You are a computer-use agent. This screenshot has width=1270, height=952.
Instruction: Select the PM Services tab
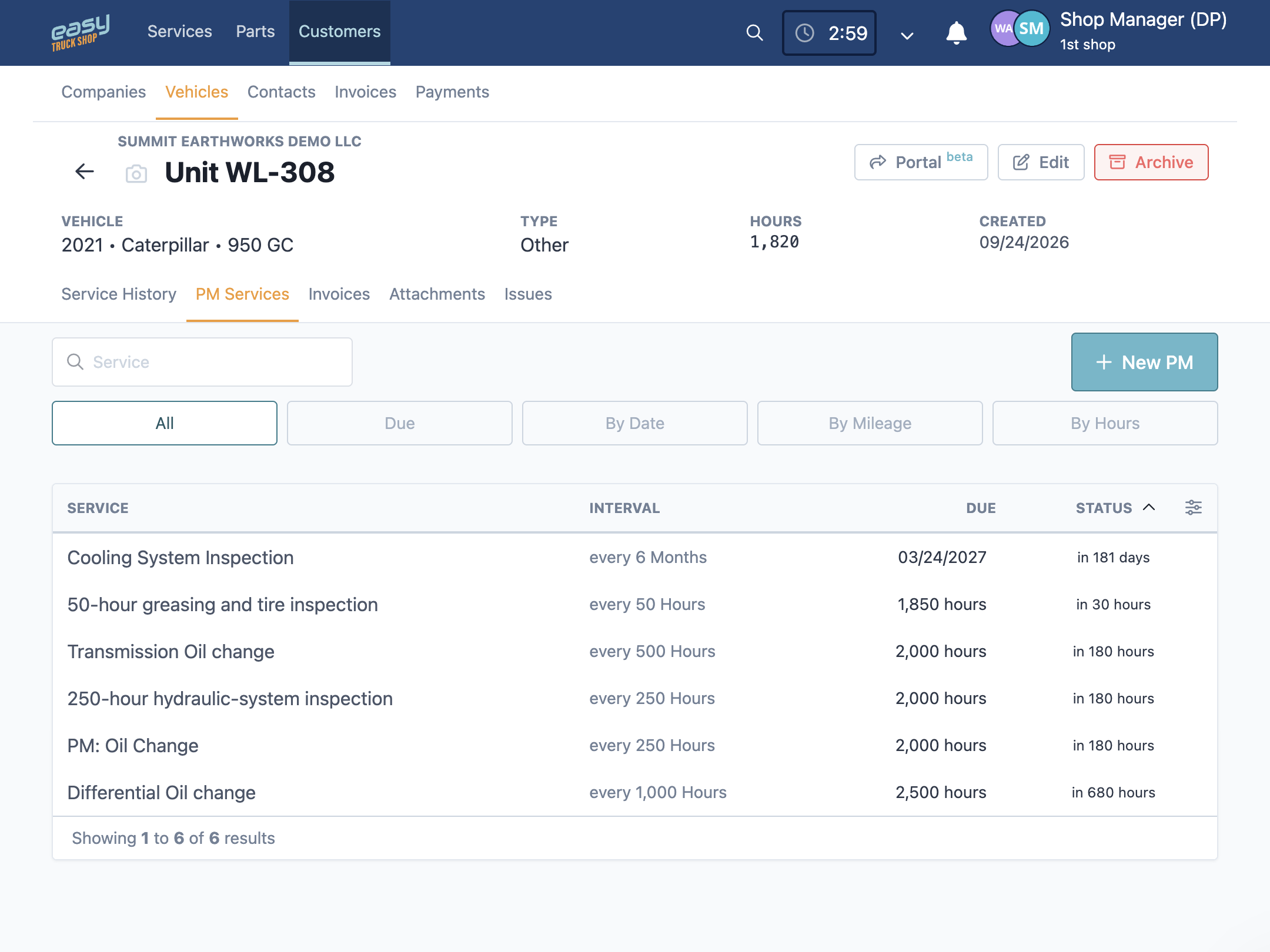tap(242, 294)
